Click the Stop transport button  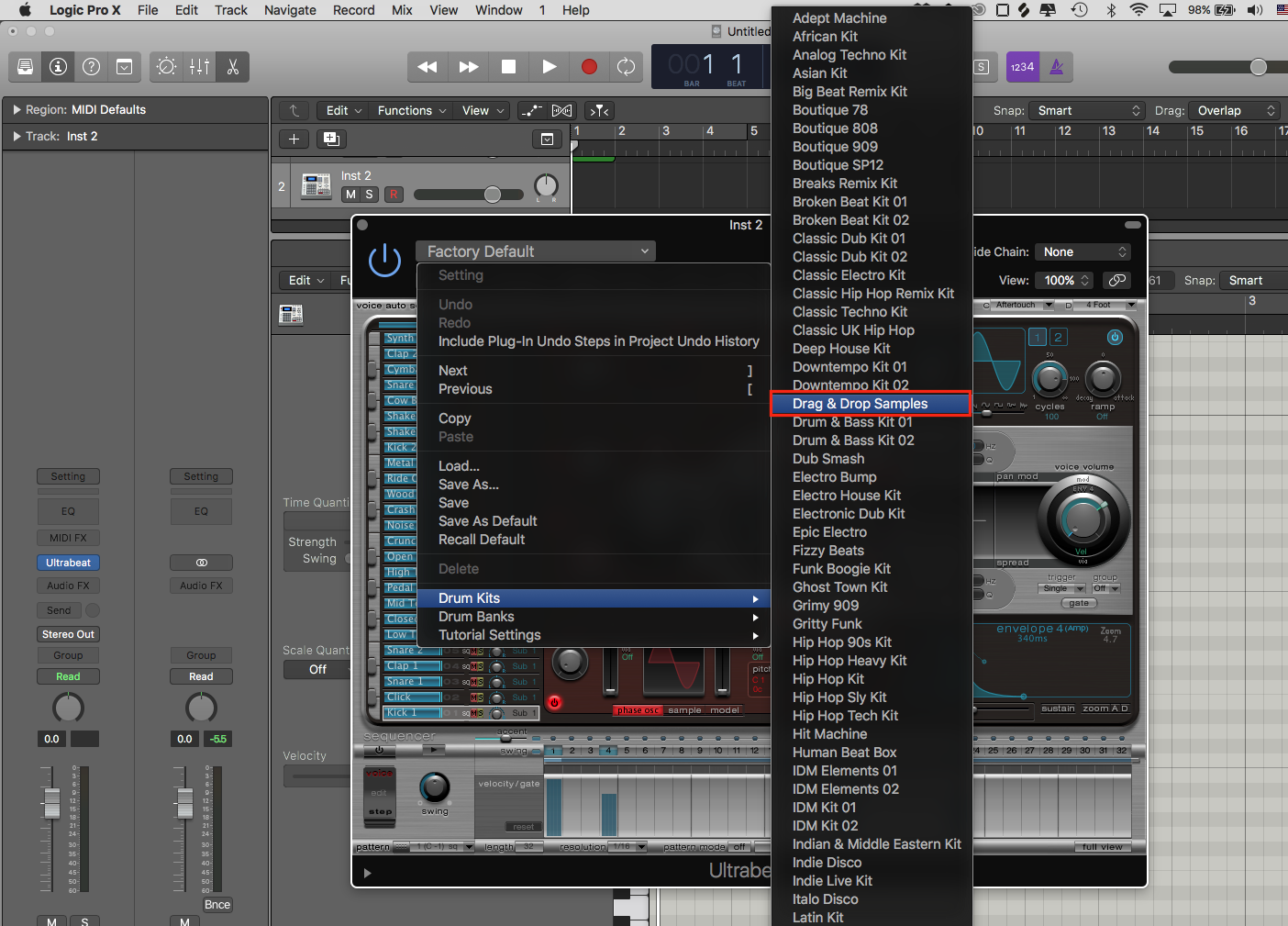pos(508,67)
